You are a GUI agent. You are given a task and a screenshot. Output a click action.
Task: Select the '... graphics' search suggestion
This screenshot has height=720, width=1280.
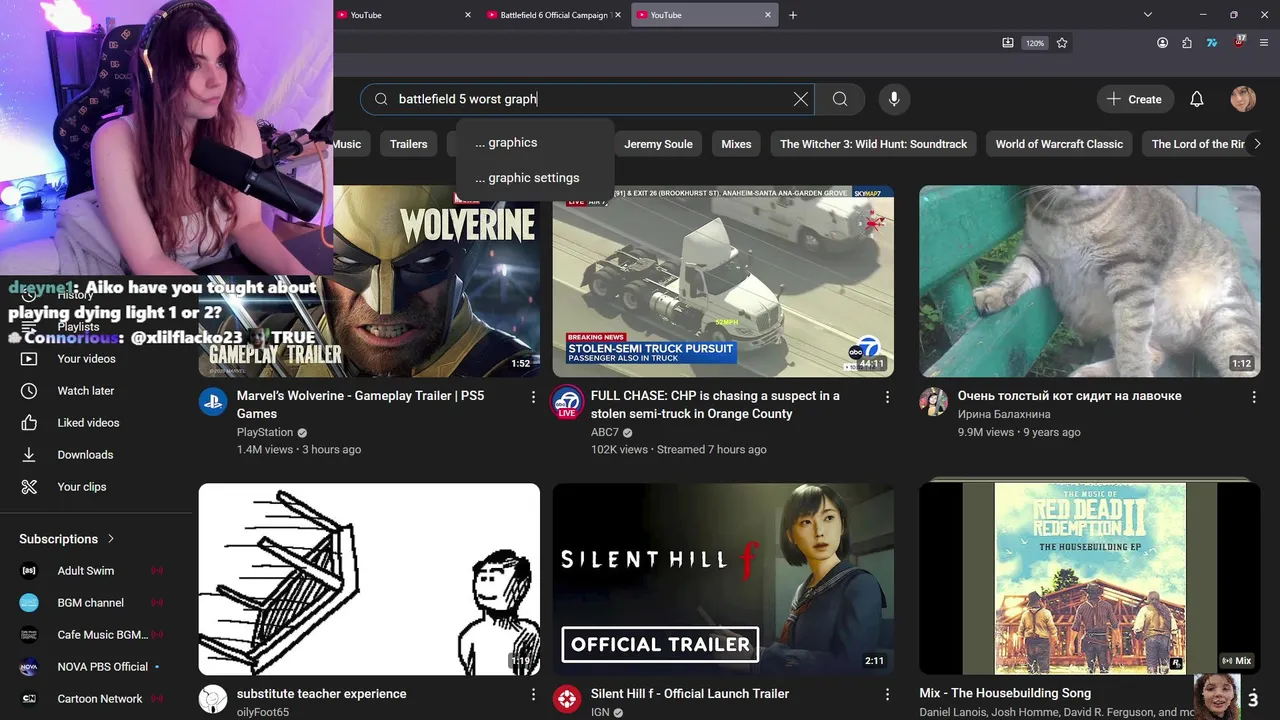click(x=534, y=143)
